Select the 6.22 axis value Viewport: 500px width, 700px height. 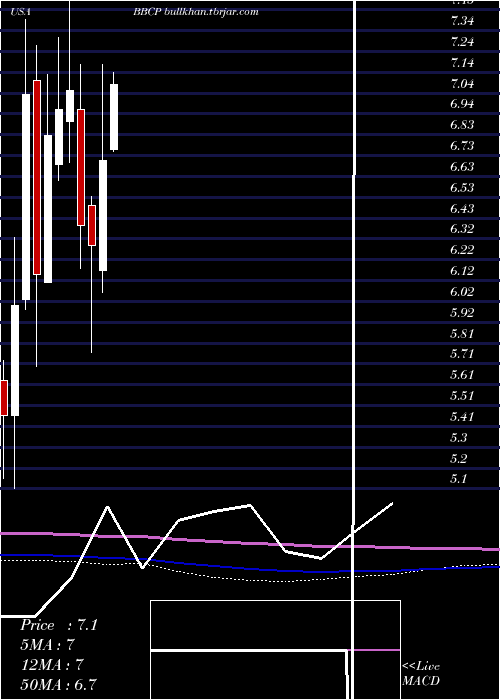coord(462,250)
